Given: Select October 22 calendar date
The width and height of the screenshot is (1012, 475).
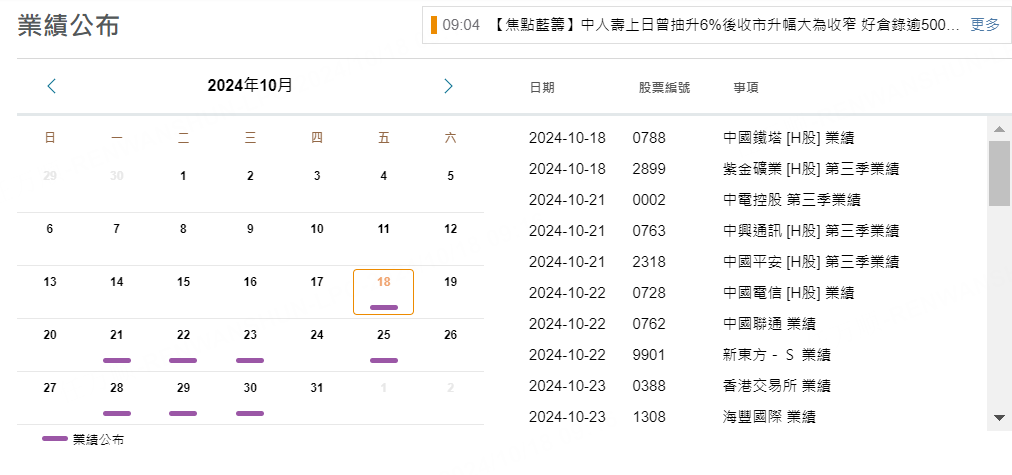Looking at the screenshot, I should 183,343.
